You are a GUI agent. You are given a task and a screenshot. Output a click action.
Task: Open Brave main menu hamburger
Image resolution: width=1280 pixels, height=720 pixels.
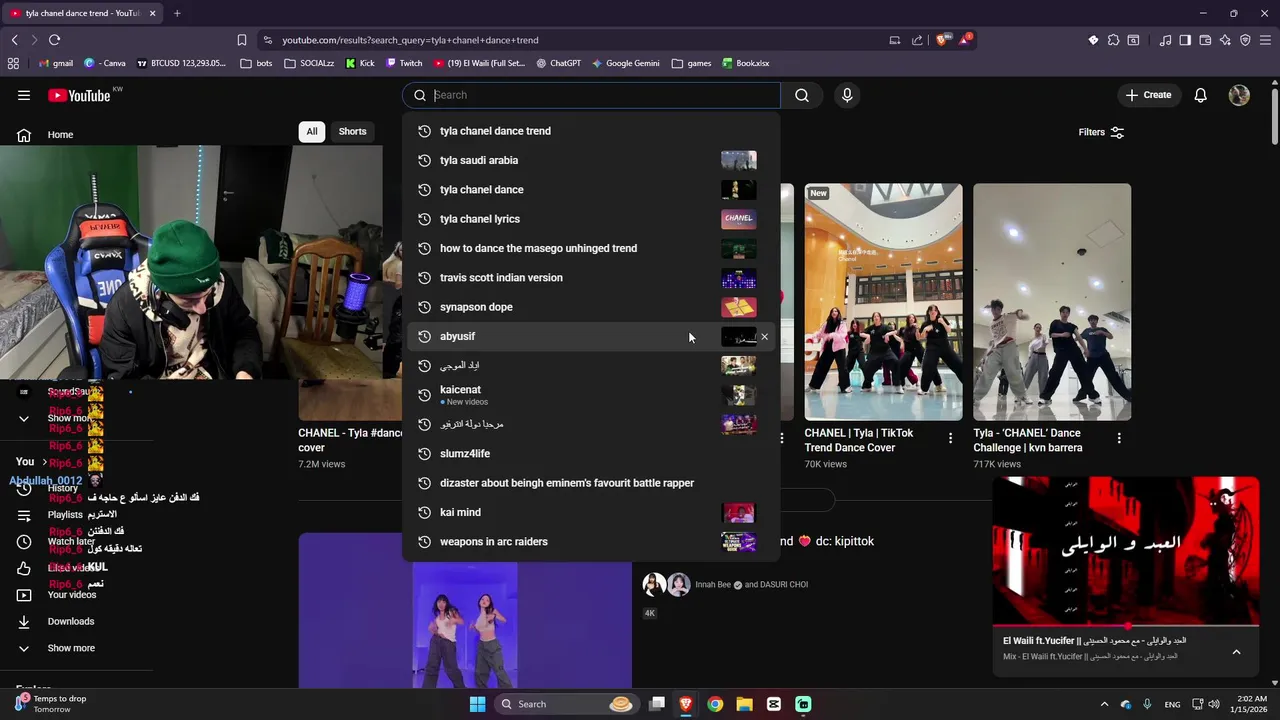point(1265,40)
